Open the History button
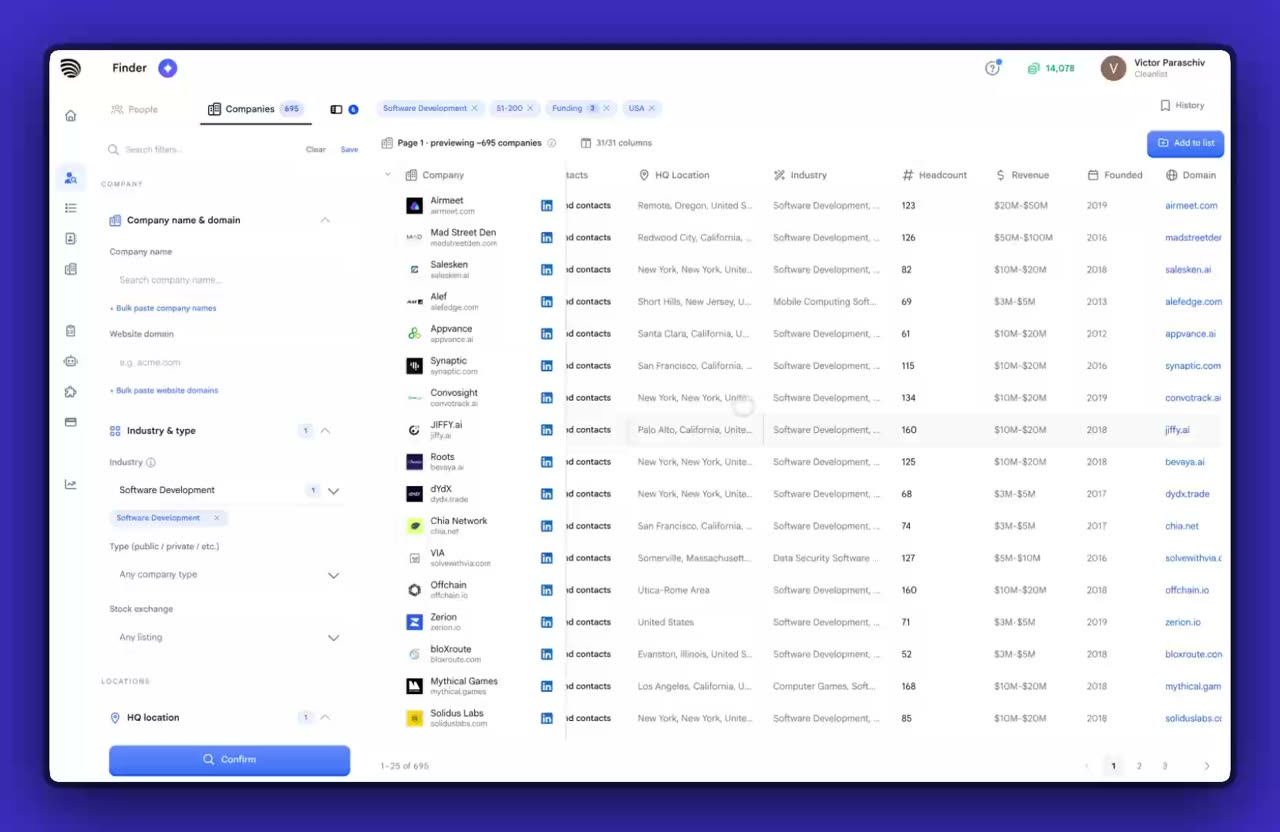Image resolution: width=1280 pixels, height=832 pixels. tap(1182, 105)
